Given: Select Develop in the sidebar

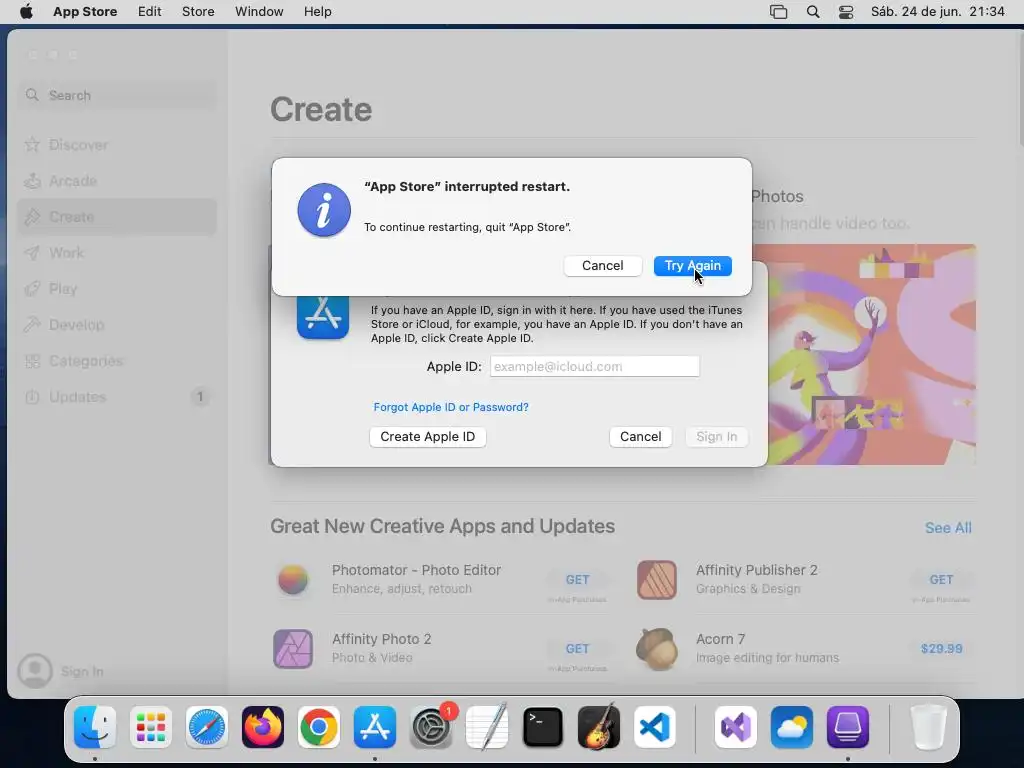Looking at the screenshot, I should click(x=117, y=325).
